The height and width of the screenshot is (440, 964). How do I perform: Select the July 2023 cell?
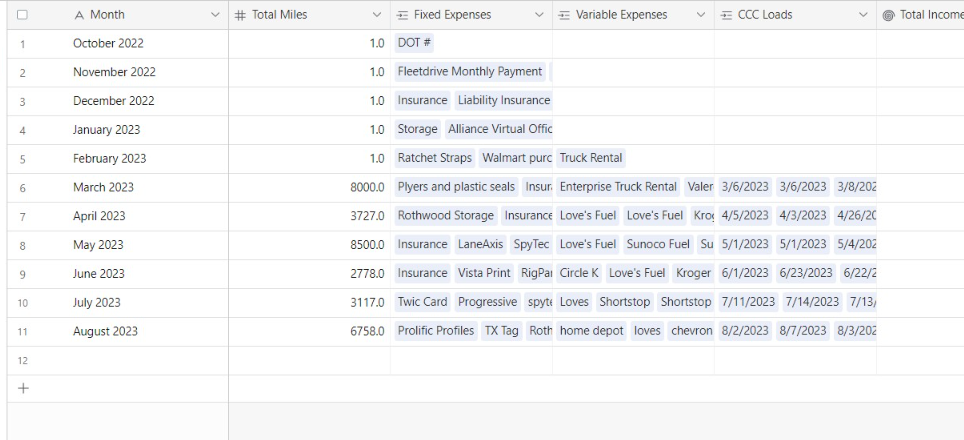[97, 302]
